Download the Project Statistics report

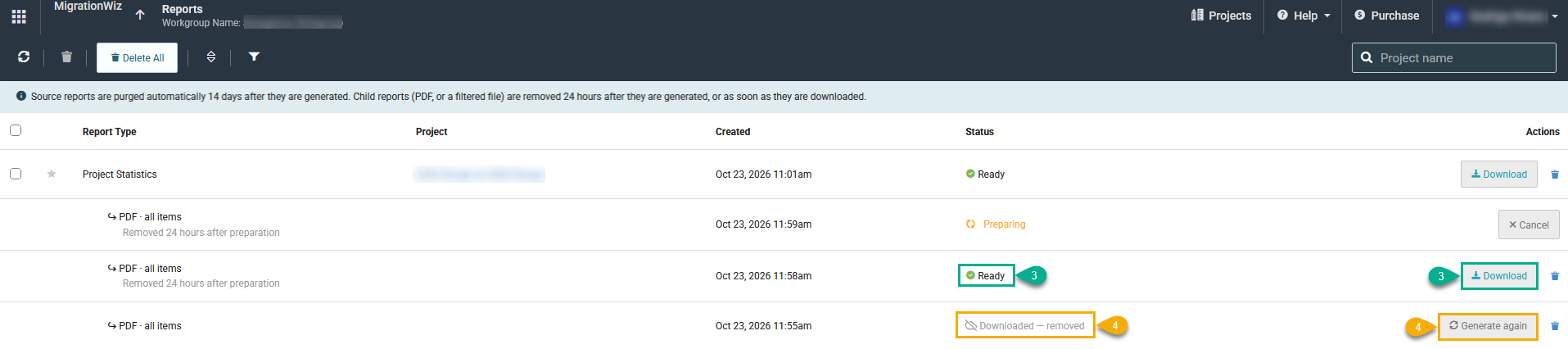pyautogui.click(x=1499, y=174)
